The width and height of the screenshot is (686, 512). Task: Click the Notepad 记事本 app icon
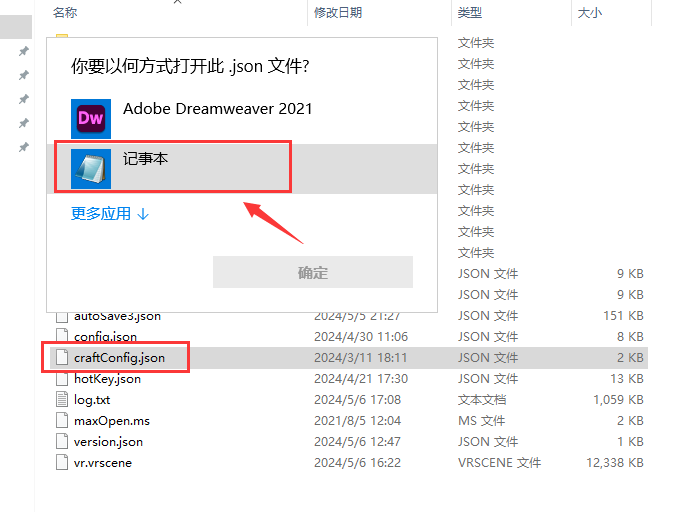pos(91,169)
